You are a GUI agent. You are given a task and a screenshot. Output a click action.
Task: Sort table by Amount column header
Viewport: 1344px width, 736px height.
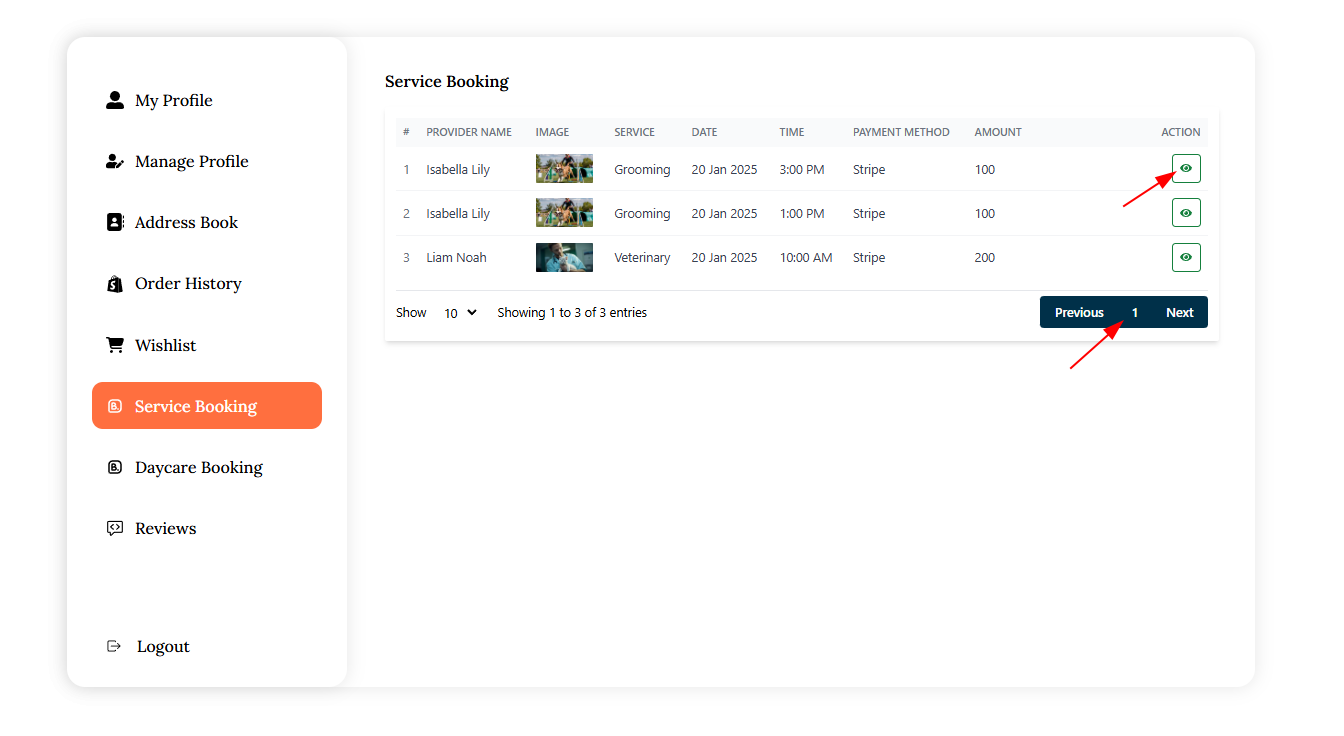coord(998,132)
